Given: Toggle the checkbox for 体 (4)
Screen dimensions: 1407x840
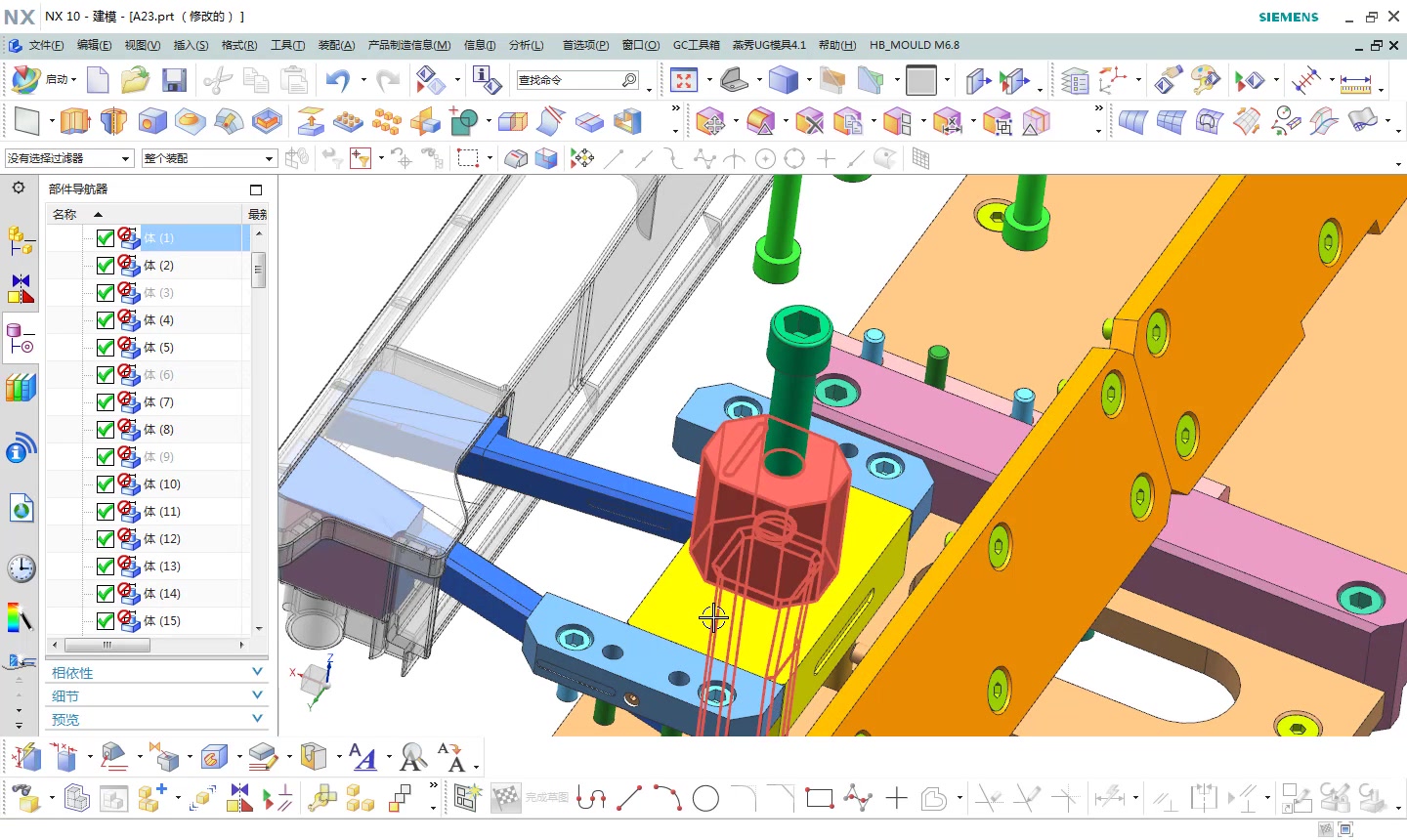Looking at the screenshot, I should pyautogui.click(x=106, y=320).
